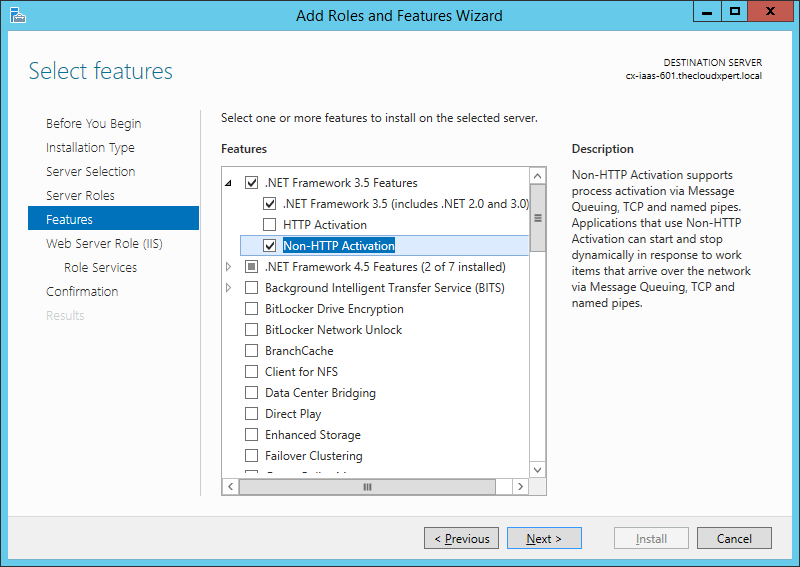Image resolution: width=800 pixels, height=567 pixels.
Task: Enable the HTTP Activation checkbox
Action: tap(269, 225)
